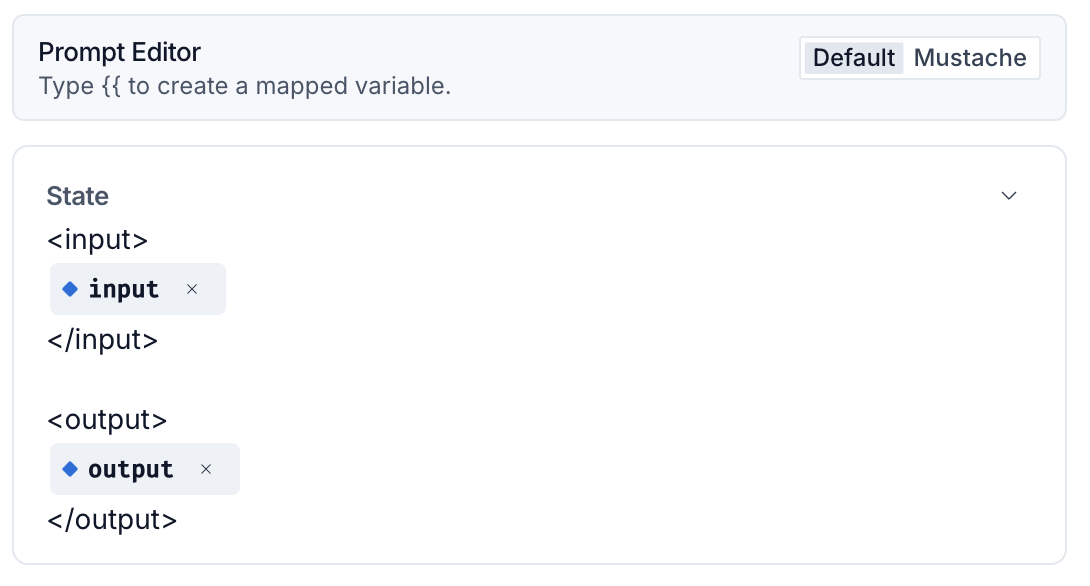
Task: Click the blue diamond icon beside input
Action: [70, 289]
